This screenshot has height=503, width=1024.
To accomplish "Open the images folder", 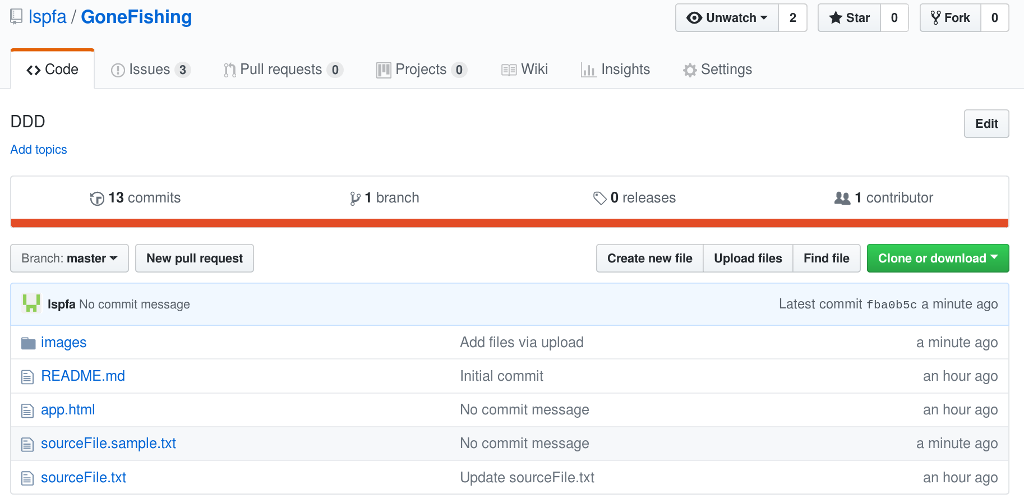I will click(63, 342).
